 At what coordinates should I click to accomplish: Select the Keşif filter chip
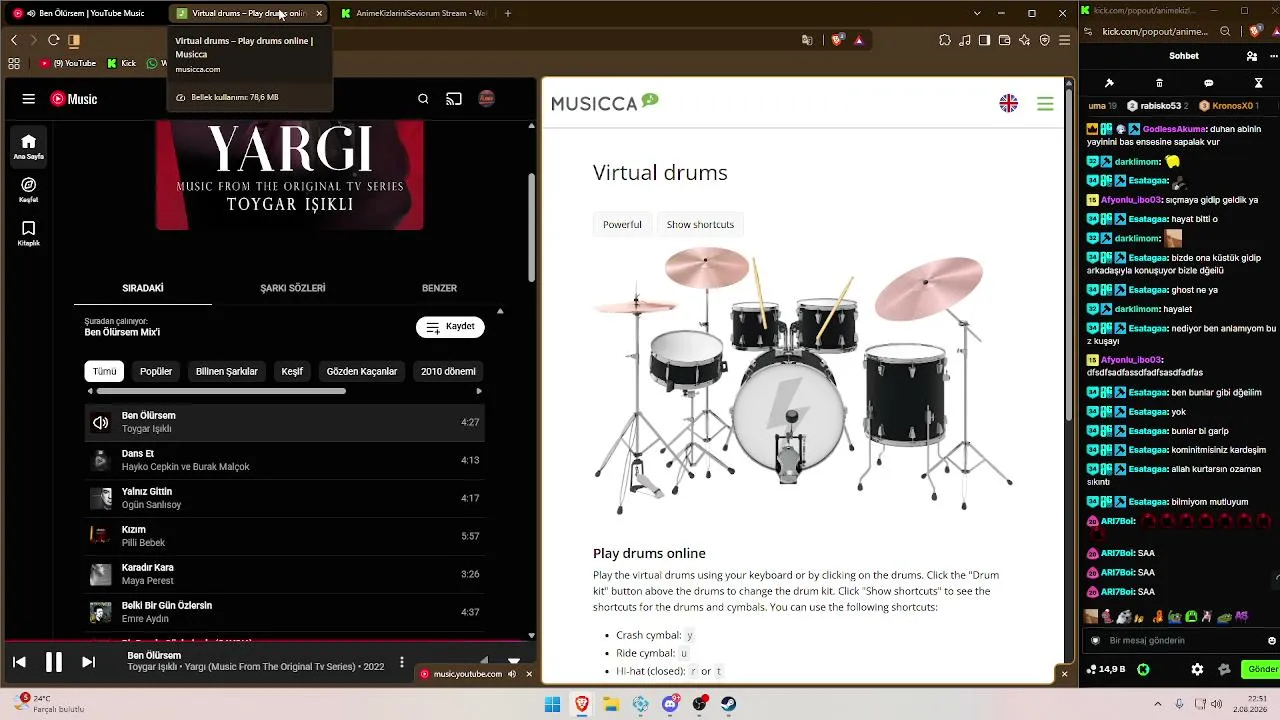[x=292, y=371]
